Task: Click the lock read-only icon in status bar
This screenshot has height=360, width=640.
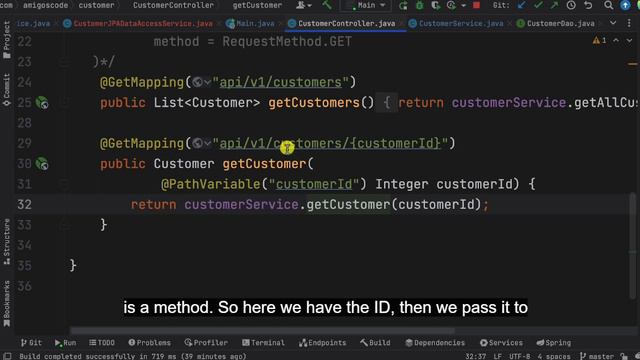Action: [624, 356]
